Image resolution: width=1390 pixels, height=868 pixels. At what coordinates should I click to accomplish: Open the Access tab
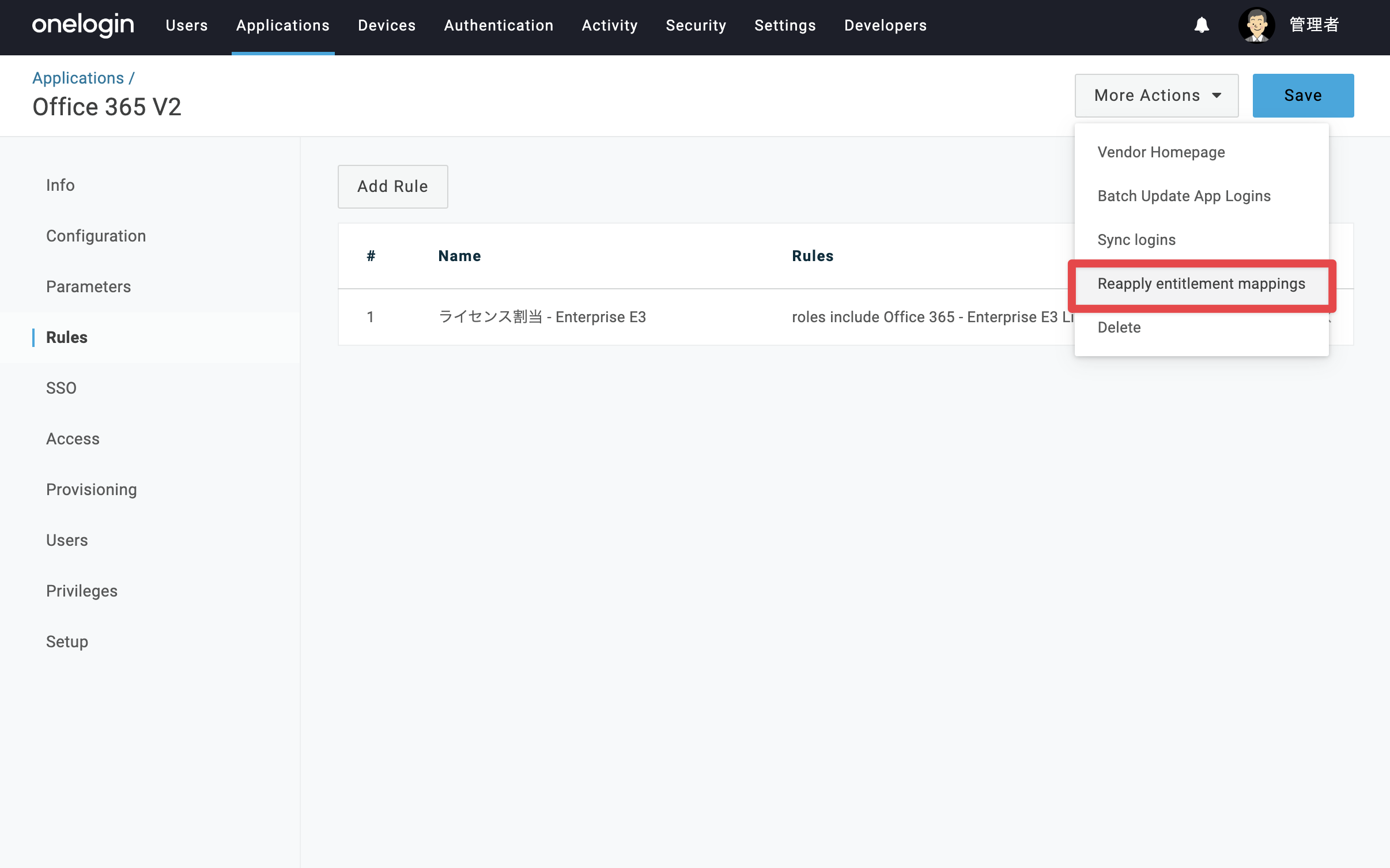(x=73, y=439)
